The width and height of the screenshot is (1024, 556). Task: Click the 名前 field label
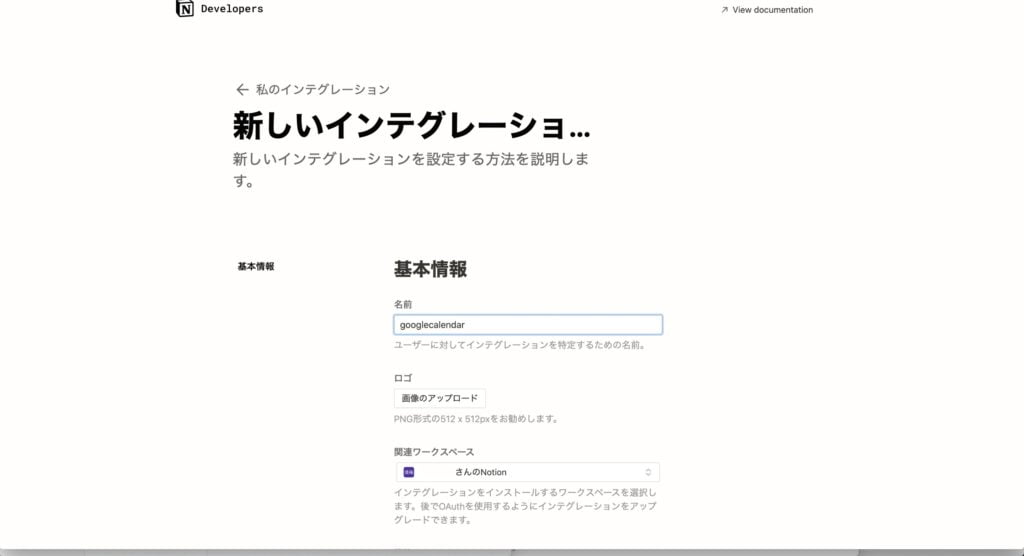point(403,304)
